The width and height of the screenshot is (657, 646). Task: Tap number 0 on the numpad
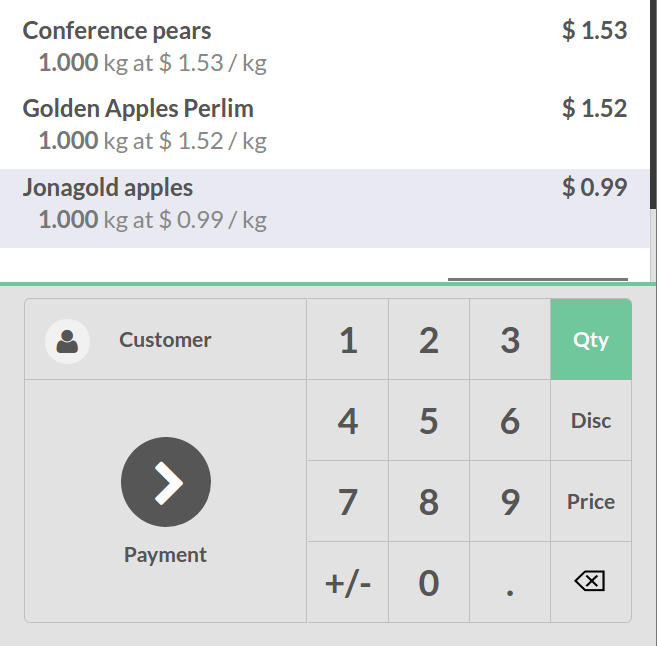tap(429, 582)
